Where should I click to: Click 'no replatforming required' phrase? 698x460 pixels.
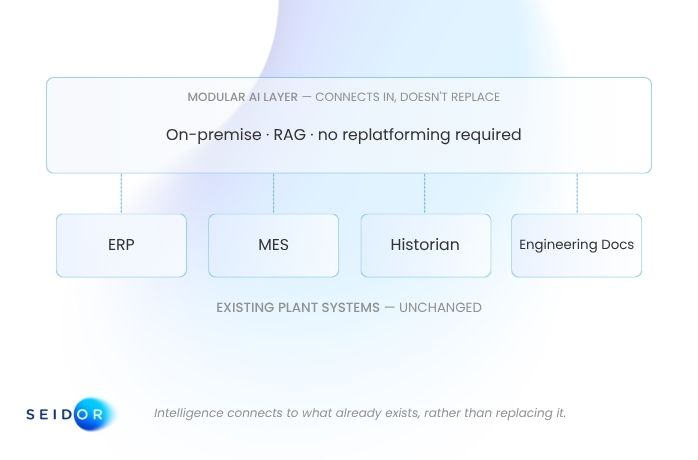(420, 134)
